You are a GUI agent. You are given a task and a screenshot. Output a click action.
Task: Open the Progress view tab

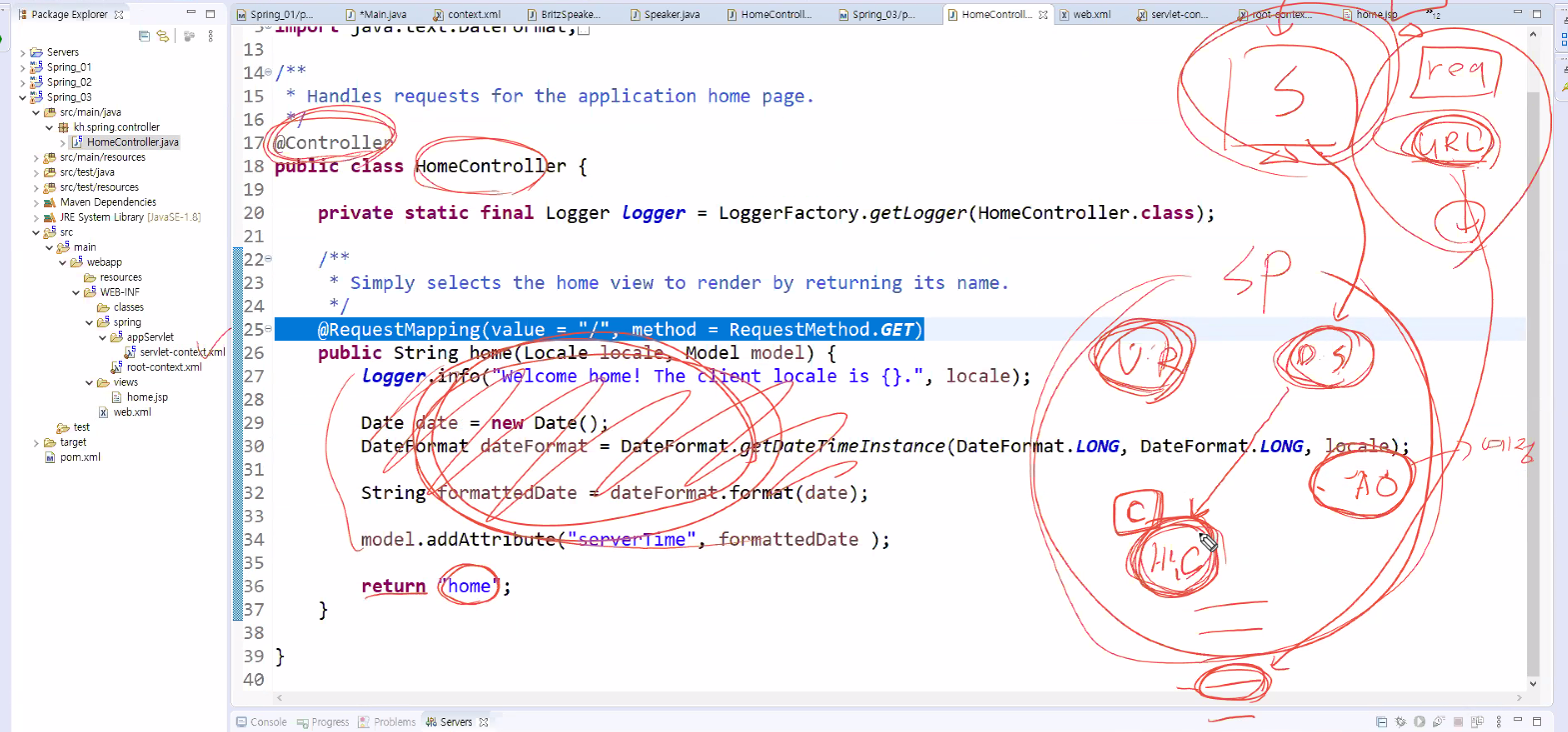(323, 722)
